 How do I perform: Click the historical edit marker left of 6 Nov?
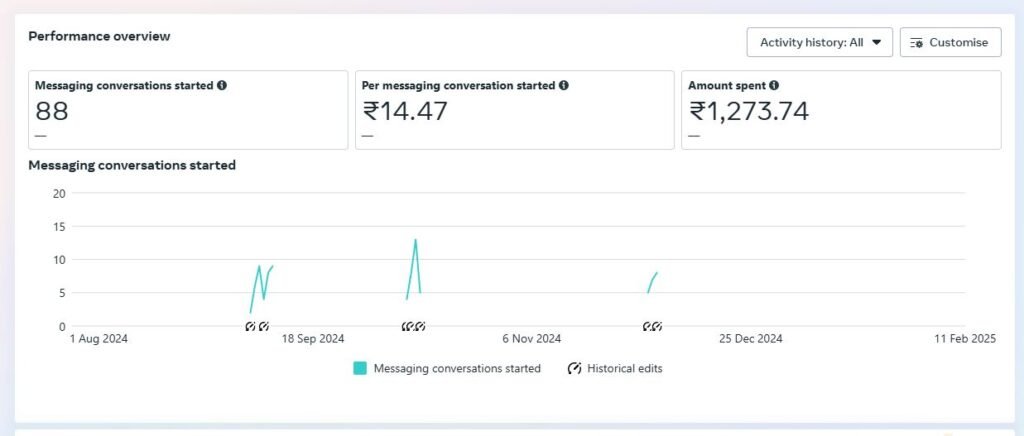coord(414,326)
